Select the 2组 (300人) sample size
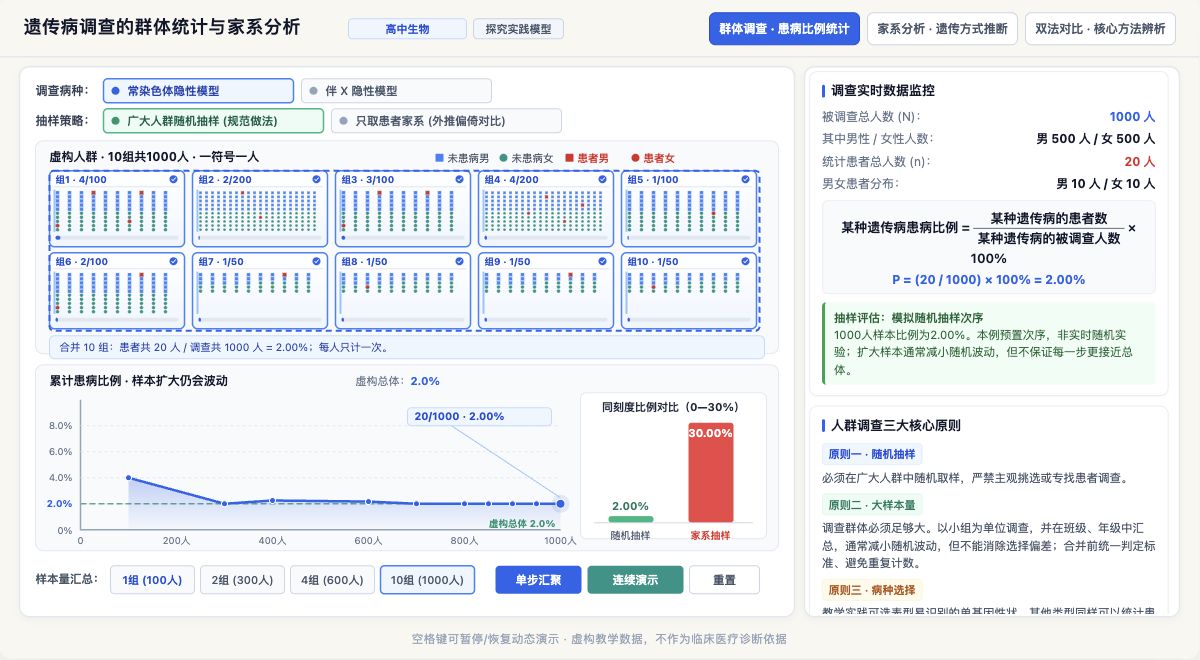1200x660 pixels. coord(242,580)
